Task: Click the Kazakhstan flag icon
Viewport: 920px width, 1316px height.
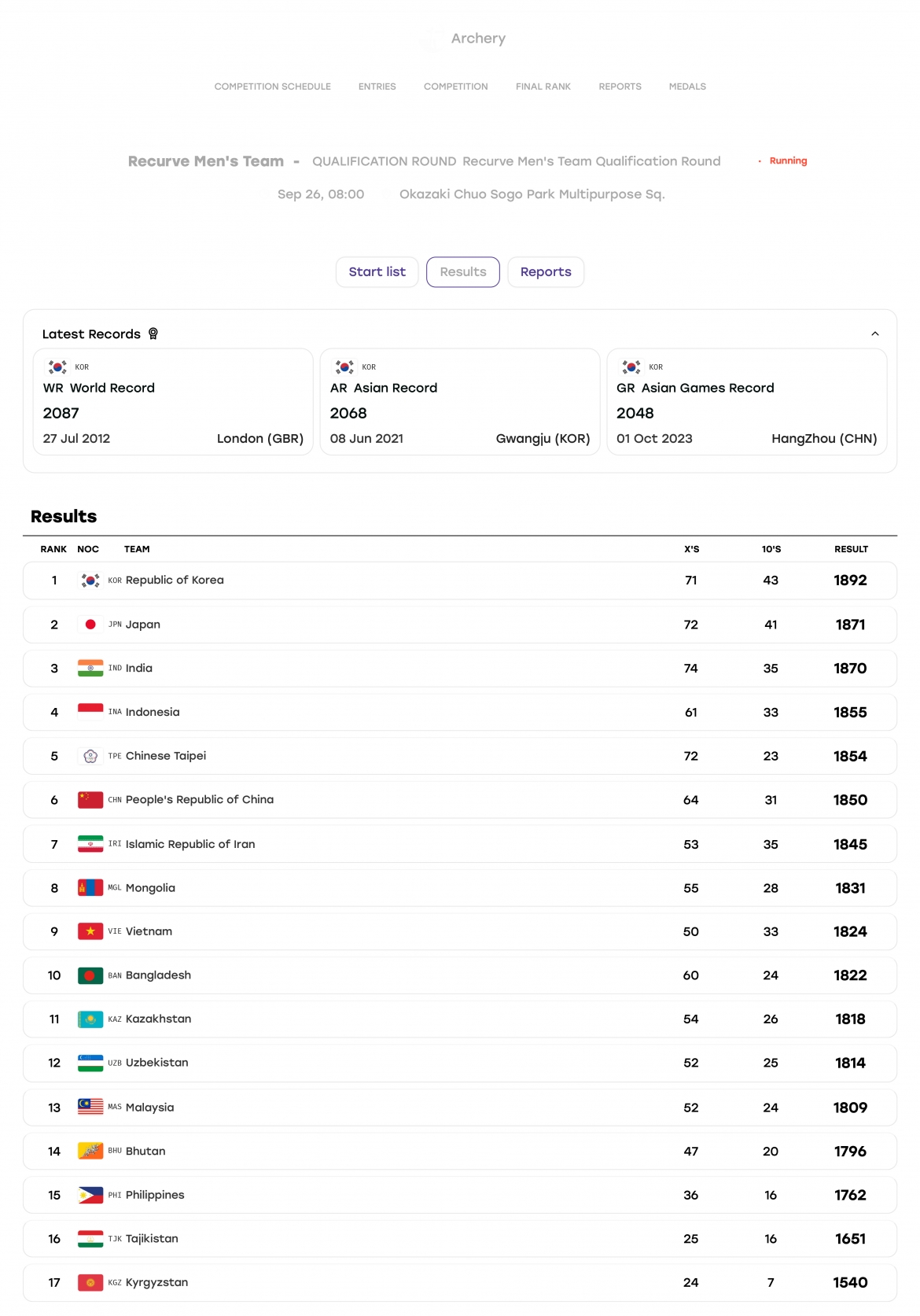Action: tap(90, 1019)
